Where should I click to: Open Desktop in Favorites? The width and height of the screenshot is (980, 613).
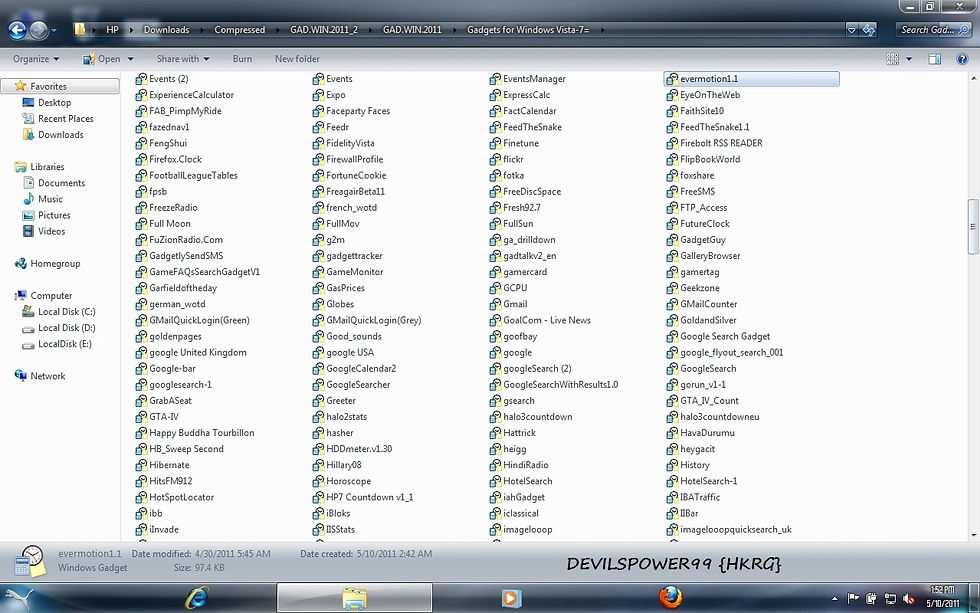click(x=47, y=102)
